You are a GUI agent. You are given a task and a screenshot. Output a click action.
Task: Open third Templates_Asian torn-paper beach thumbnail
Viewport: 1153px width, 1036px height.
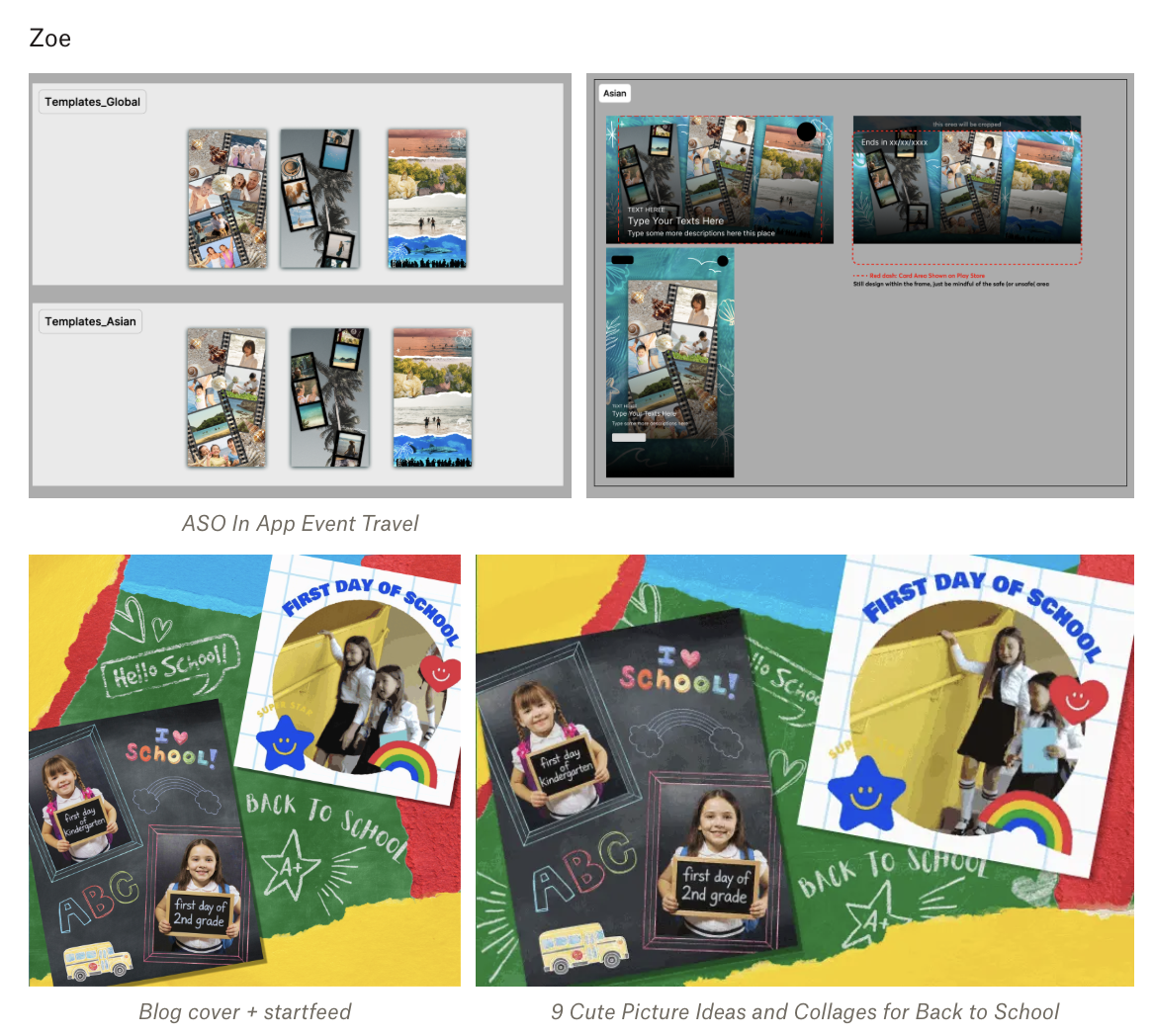click(432, 397)
